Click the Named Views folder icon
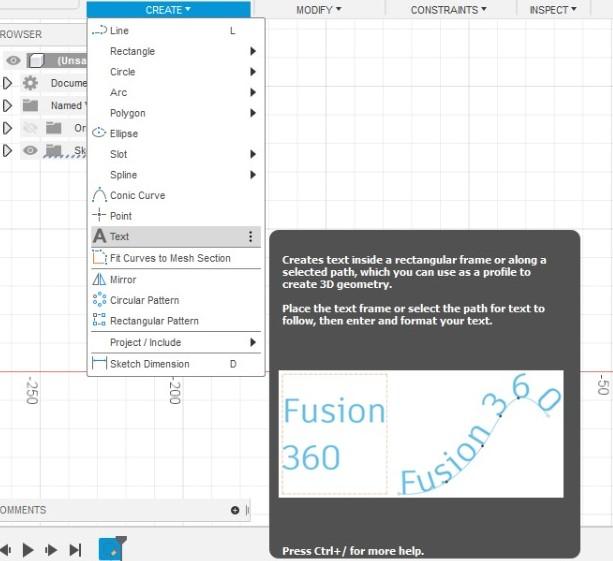Image resolution: width=613 pixels, height=561 pixels. [x=30, y=106]
